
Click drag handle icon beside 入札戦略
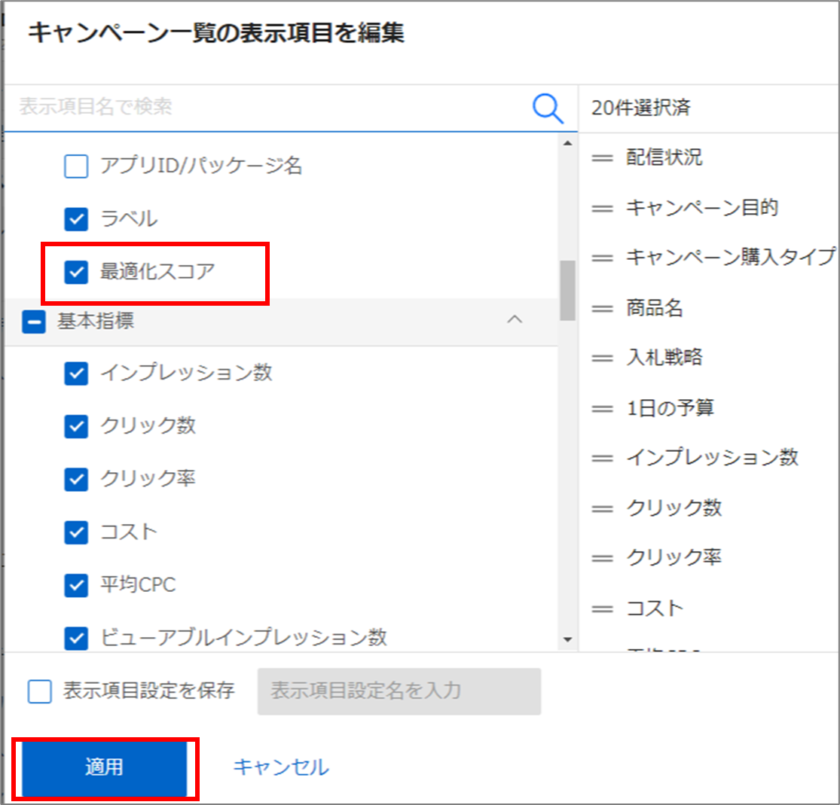point(602,357)
